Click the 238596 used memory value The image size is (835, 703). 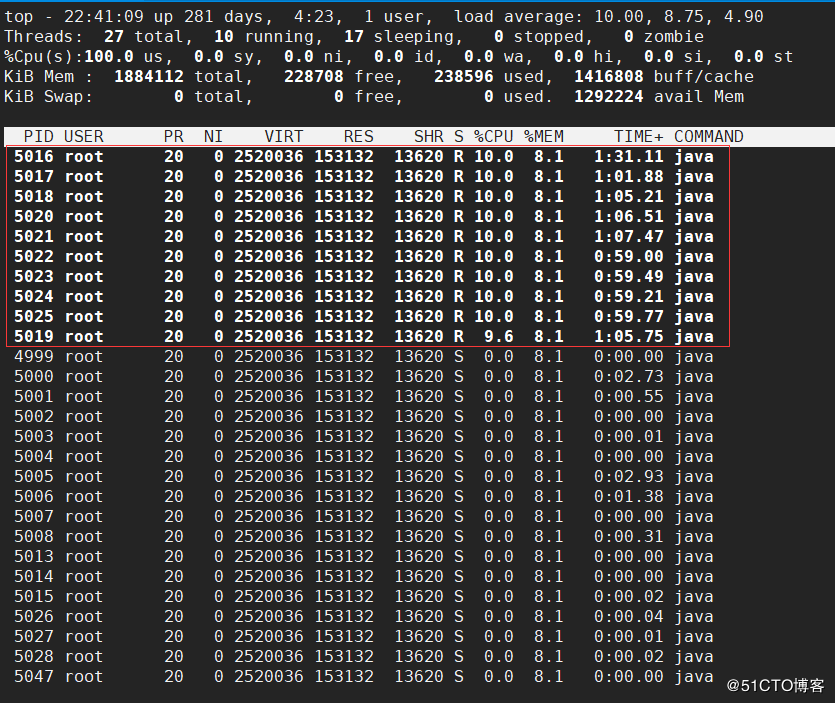click(464, 76)
